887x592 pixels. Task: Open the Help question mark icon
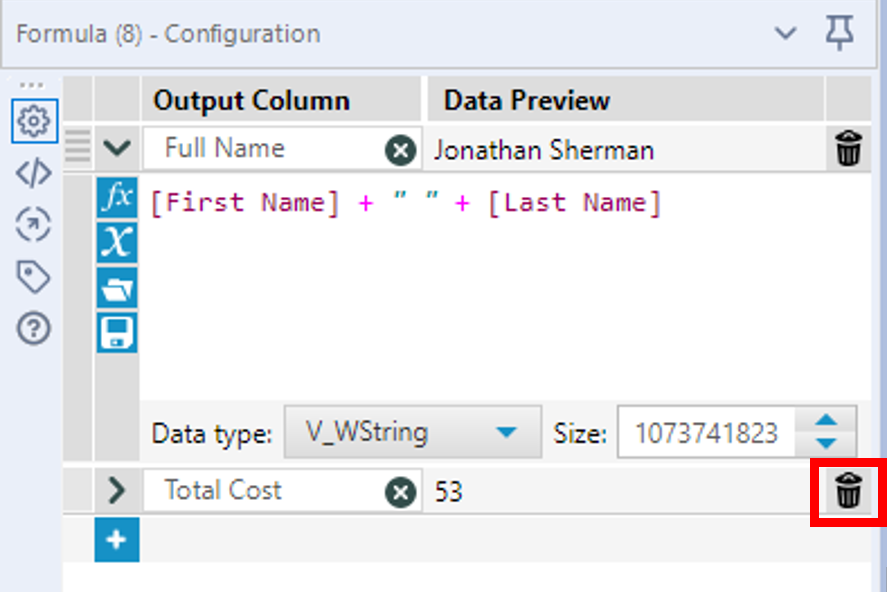click(x=34, y=328)
